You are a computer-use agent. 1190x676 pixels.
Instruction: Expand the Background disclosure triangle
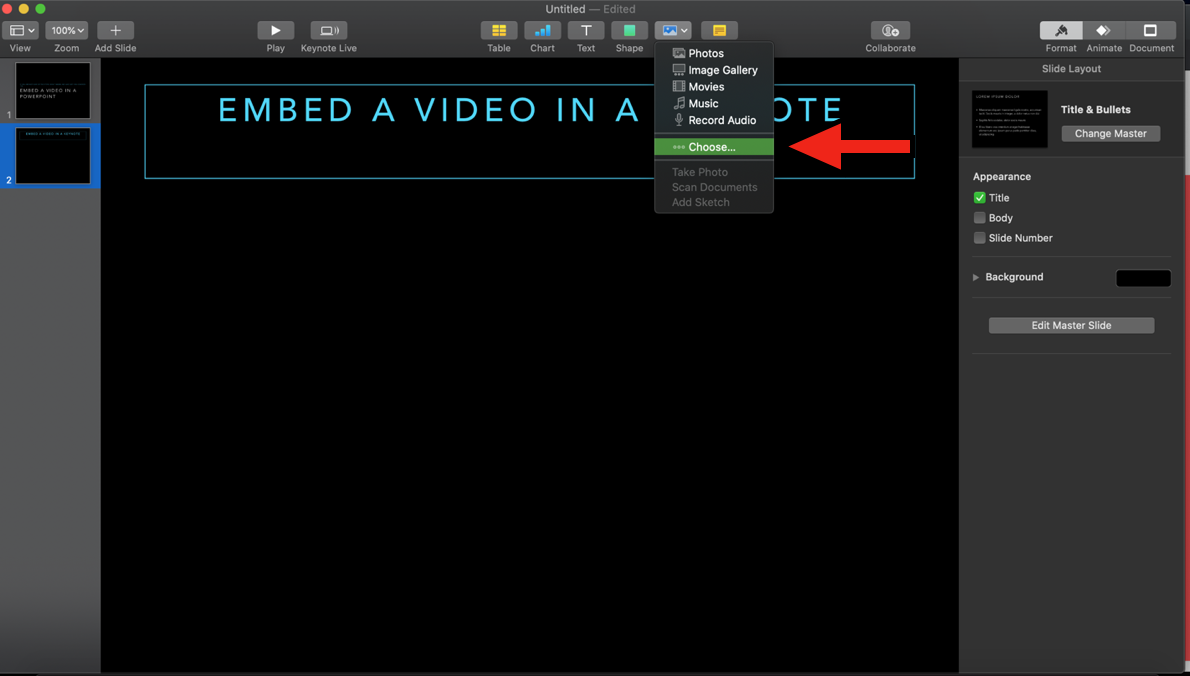976,277
